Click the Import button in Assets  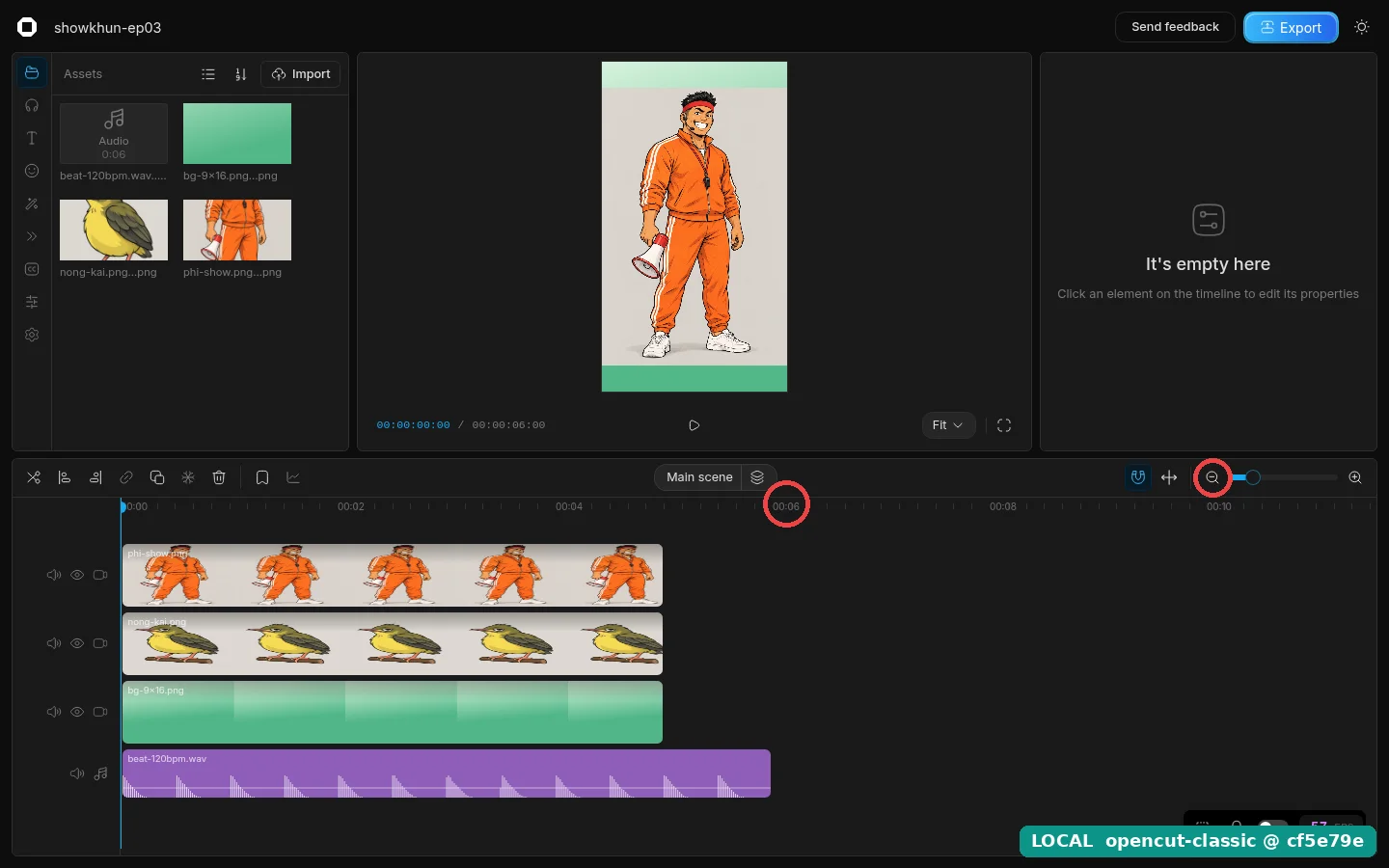[301, 74]
